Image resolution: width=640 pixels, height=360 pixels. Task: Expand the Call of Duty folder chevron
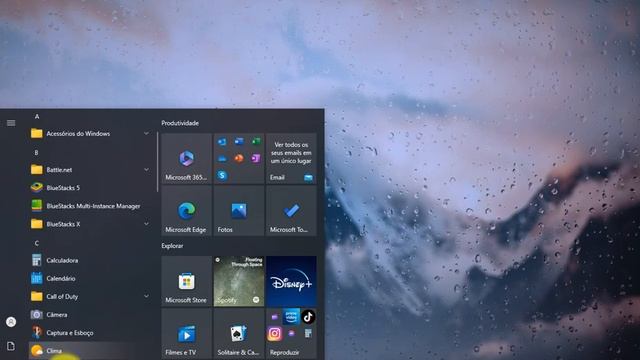[x=146, y=296]
